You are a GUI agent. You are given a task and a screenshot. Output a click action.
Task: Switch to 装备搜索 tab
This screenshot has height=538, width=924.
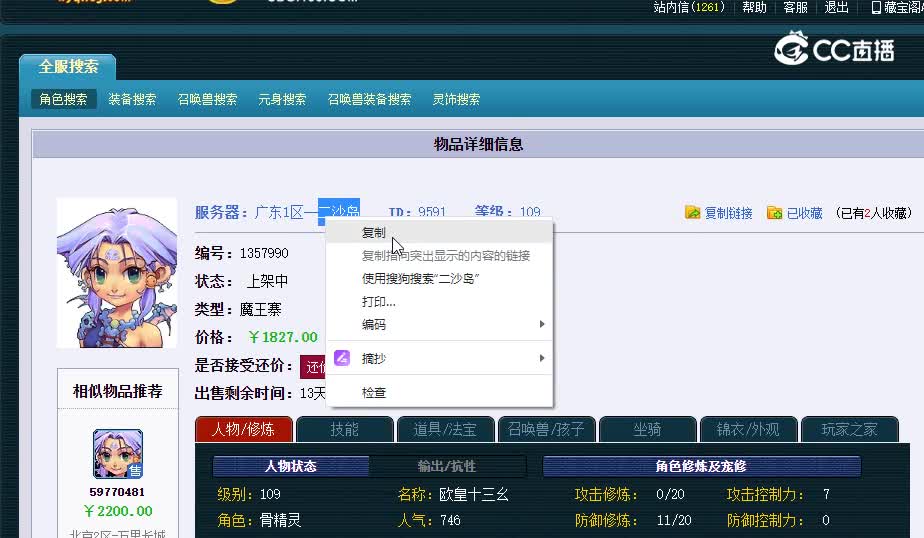coord(132,99)
